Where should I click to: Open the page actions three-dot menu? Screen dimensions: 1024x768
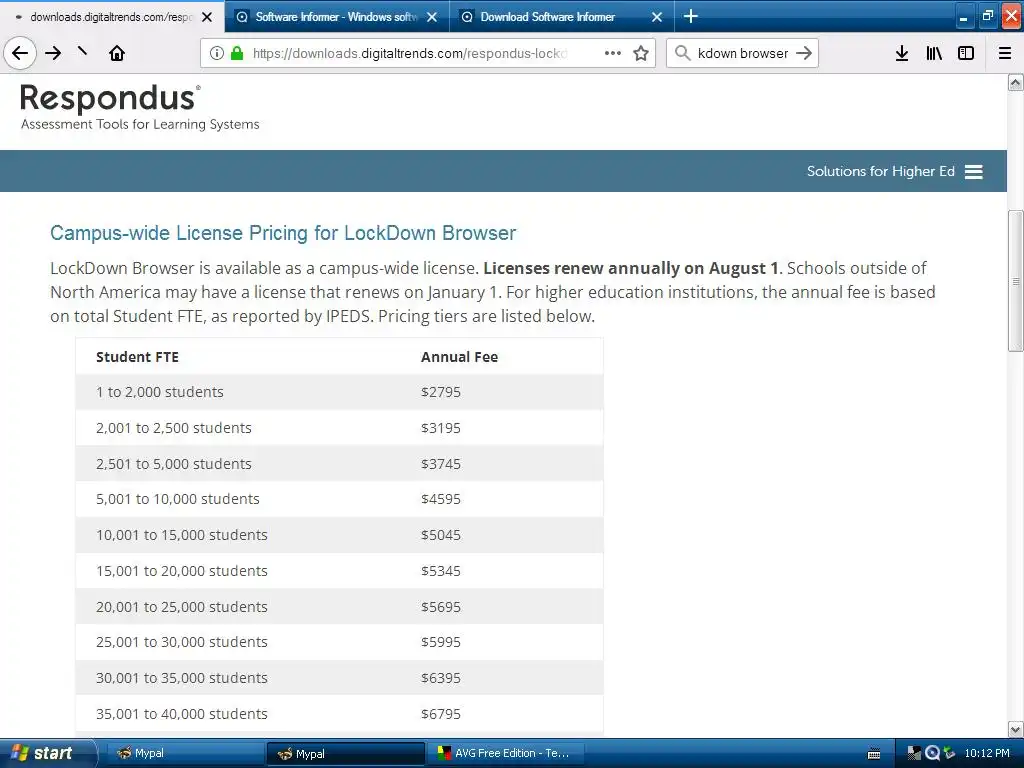613,53
